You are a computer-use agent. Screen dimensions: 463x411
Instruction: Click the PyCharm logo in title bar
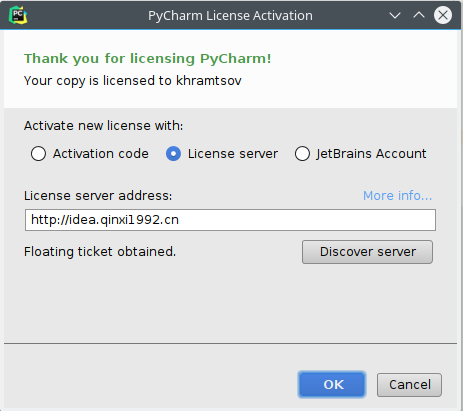pyautogui.click(x=18, y=15)
